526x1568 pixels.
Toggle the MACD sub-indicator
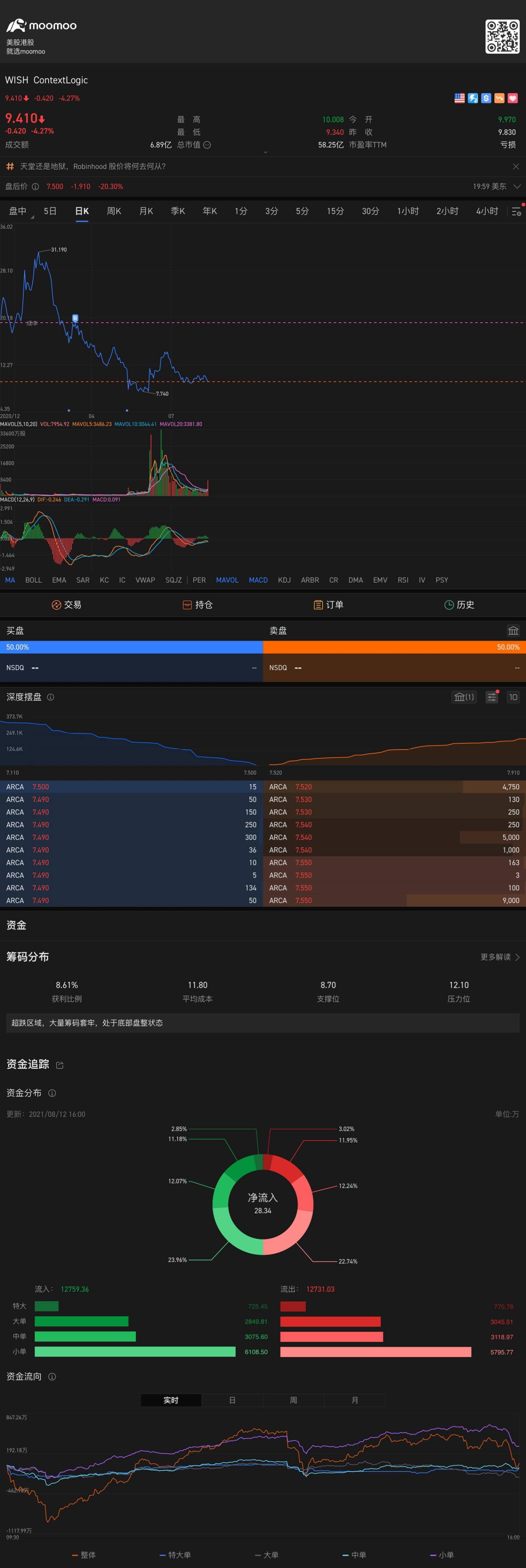point(258,580)
